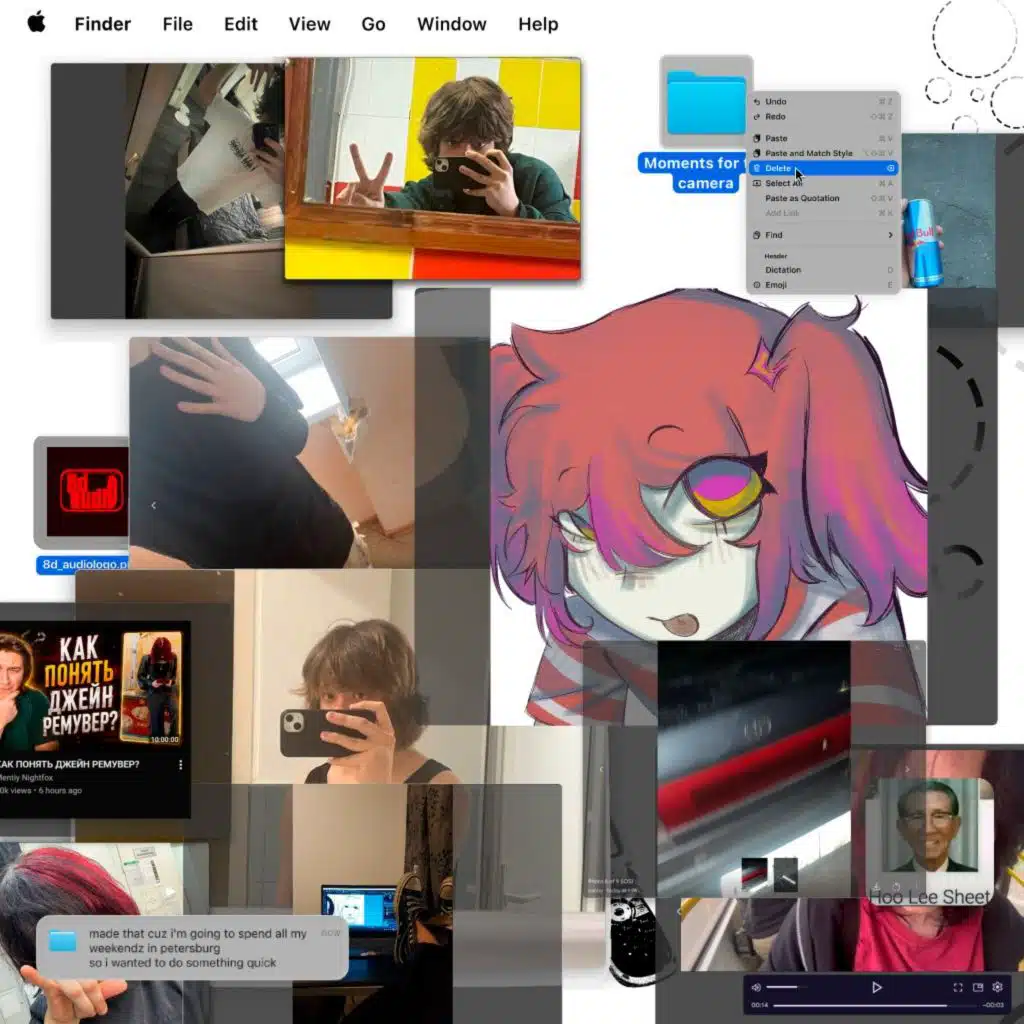Click the Nightfox channel name under video title
Image resolution: width=1024 pixels, height=1024 pixels.
click(27, 778)
